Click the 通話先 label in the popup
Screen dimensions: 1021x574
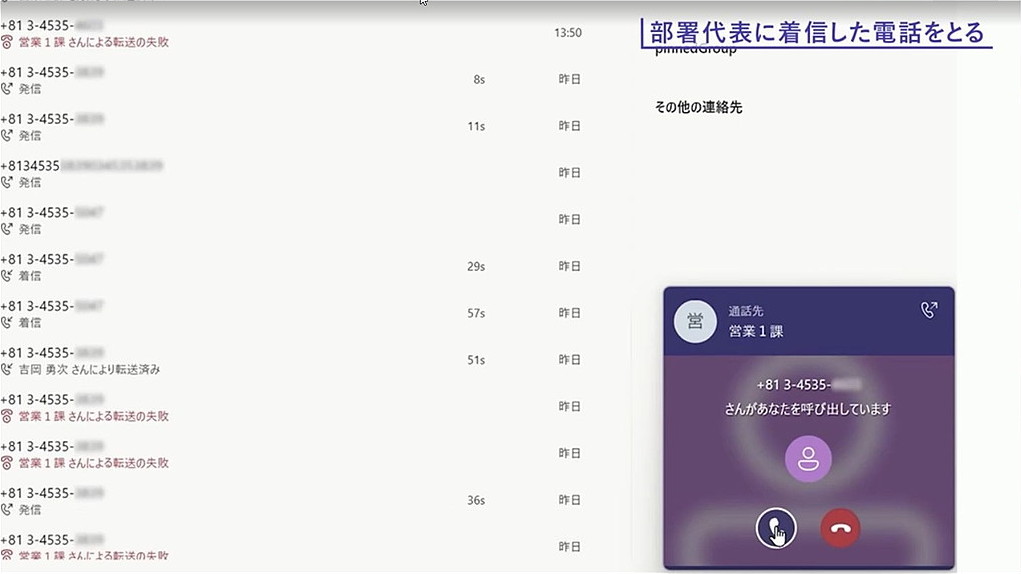click(x=746, y=311)
